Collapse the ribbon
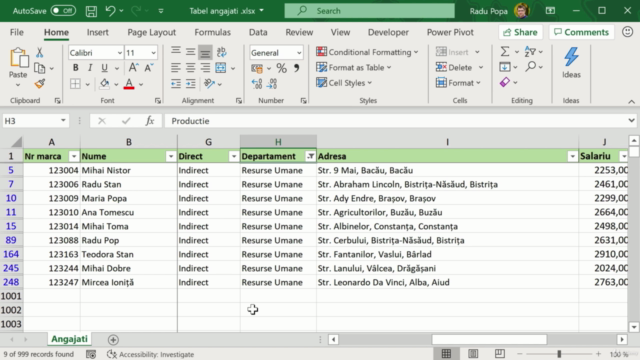The width and height of the screenshot is (640, 360). click(x=631, y=101)
